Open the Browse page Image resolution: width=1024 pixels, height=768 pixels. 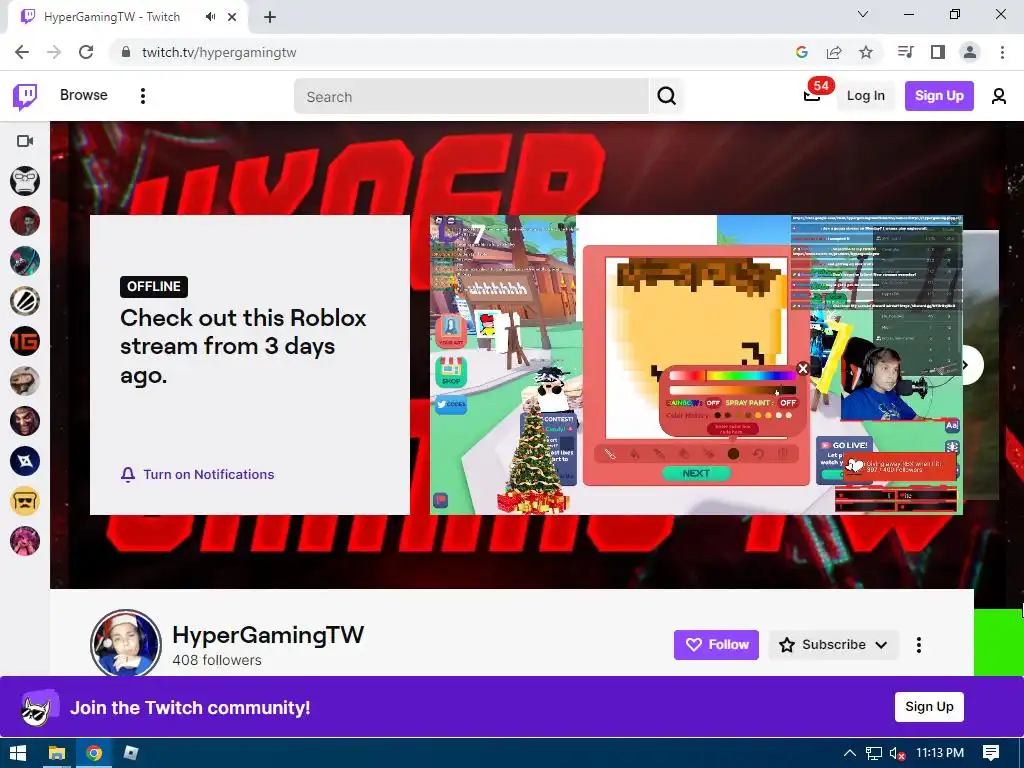pos(84,95)
